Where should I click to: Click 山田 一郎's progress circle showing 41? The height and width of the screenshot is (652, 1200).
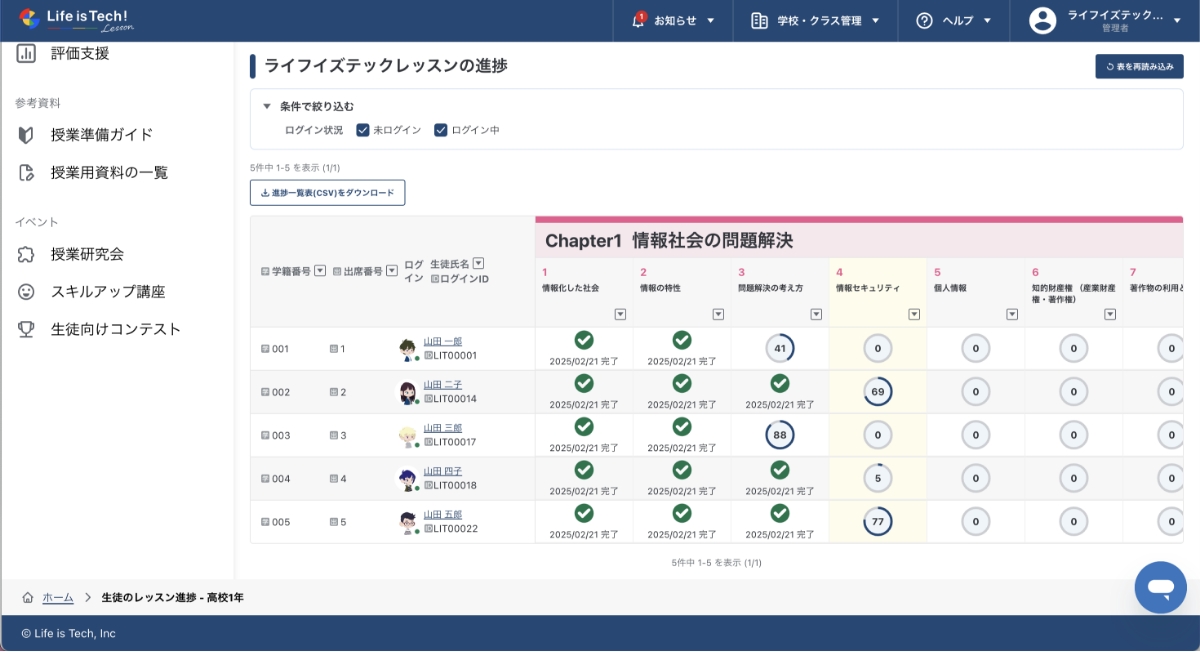click(780, 349)
